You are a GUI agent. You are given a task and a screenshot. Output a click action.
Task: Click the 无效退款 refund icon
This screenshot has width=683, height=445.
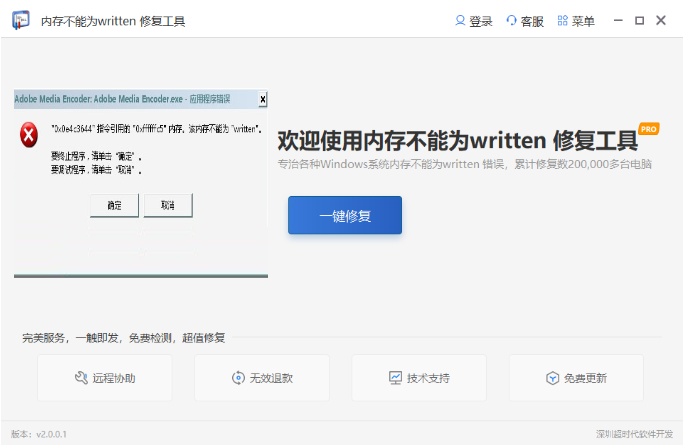tap(238, 378)
